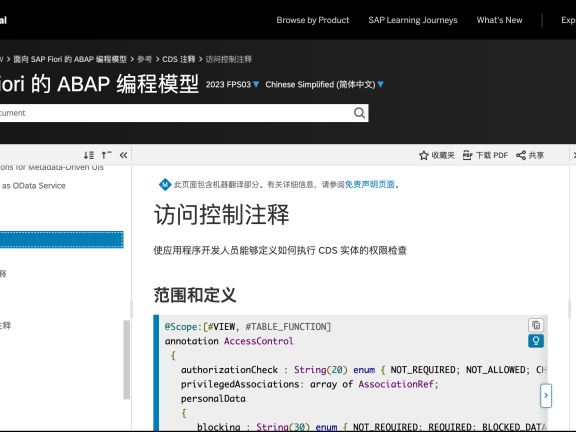The width and height of the screenshot is (576, 432).
Task: Select the highlighted table of contents entry
Action: click(x=61, y=240)
